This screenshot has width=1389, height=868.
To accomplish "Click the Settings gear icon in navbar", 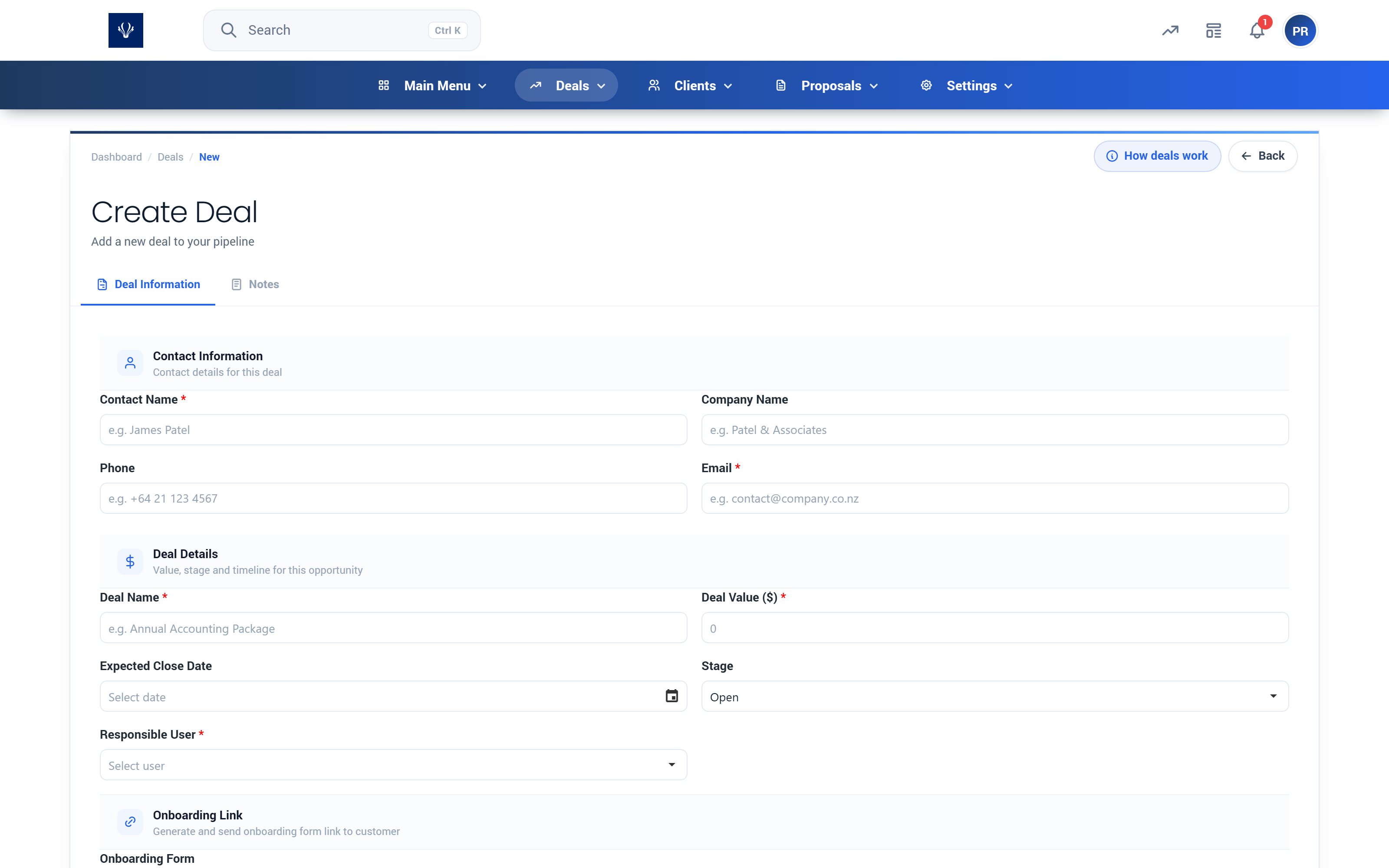I will (x=926, y=85).
